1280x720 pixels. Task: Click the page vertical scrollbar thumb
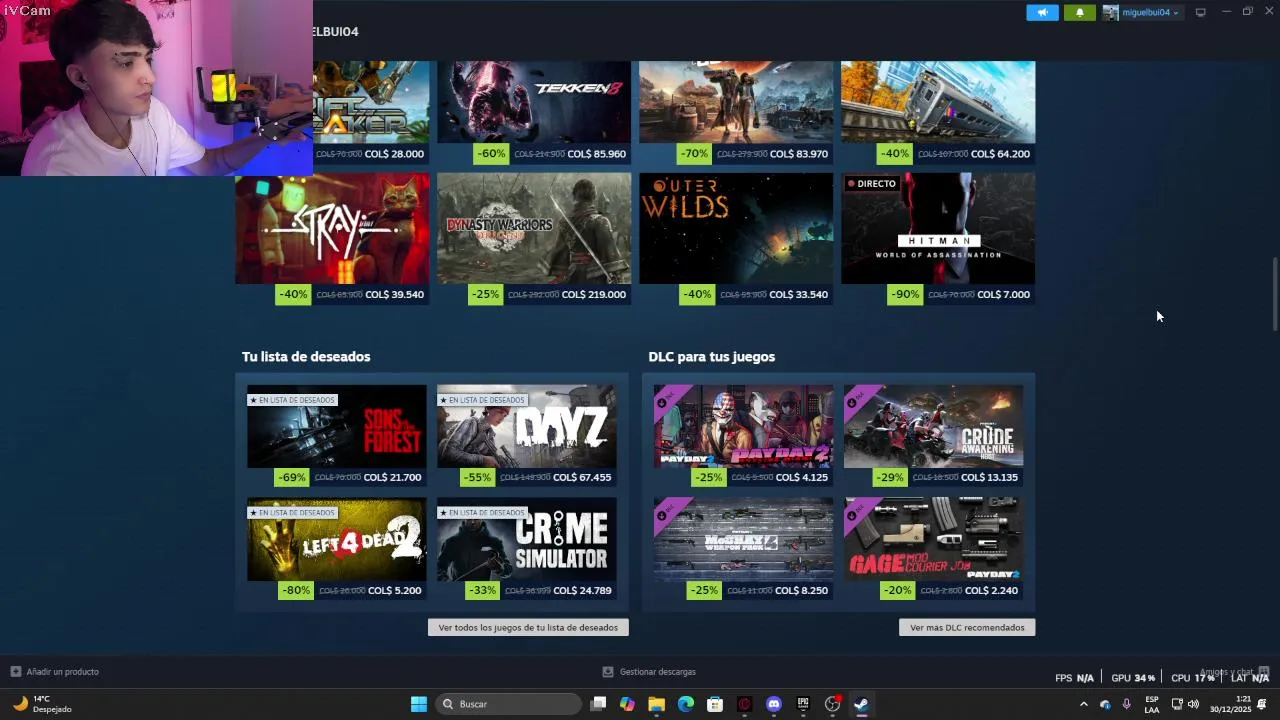point(1275,294)
